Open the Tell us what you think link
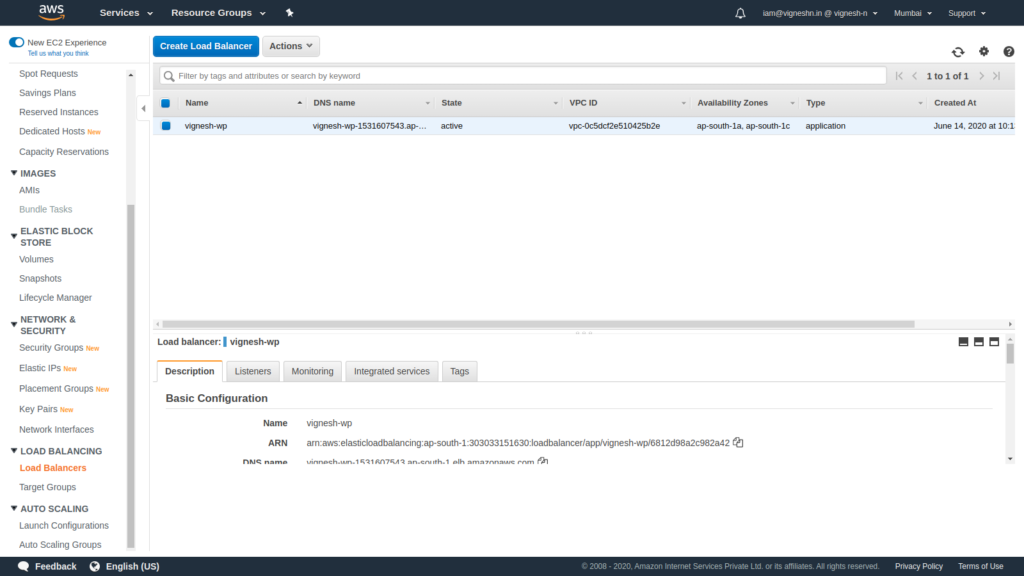This screenshot has width=1024, height=576. (58, 54)
